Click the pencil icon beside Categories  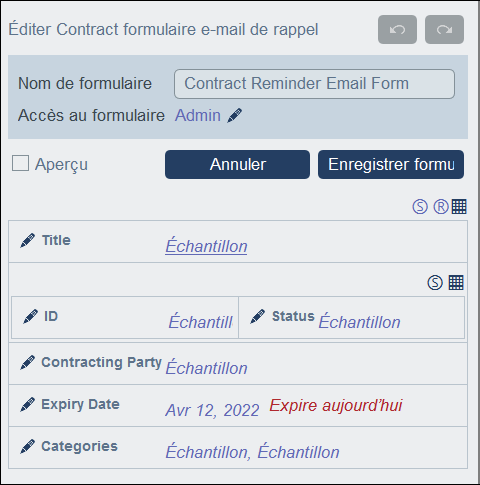pos(27,446)
